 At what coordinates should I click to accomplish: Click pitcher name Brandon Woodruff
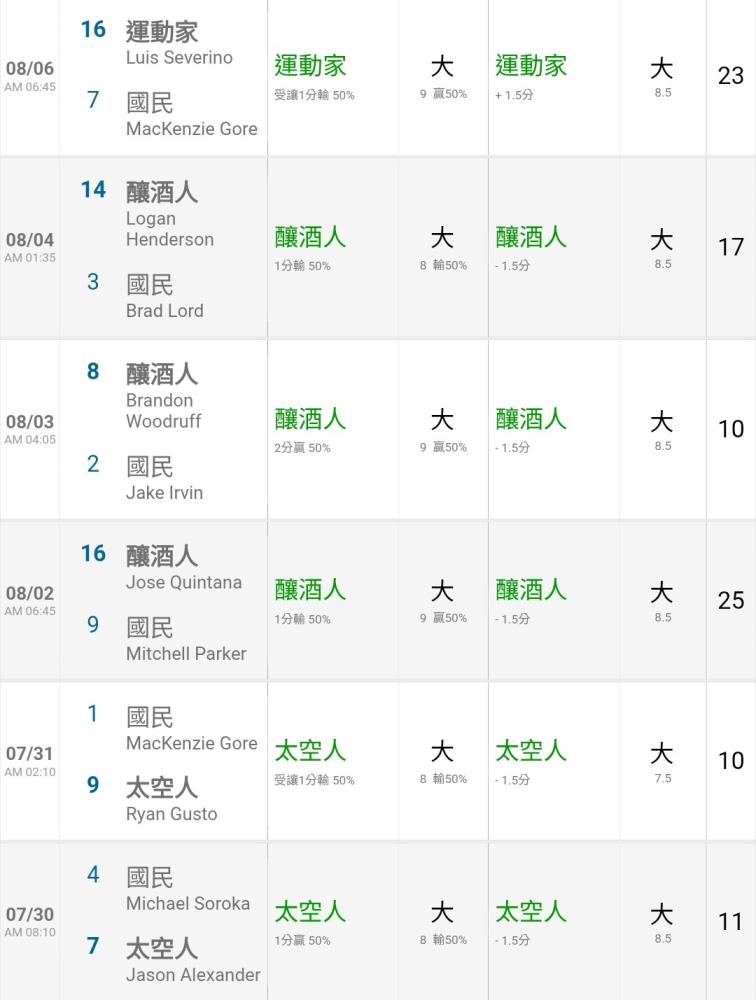coord(163,411)
